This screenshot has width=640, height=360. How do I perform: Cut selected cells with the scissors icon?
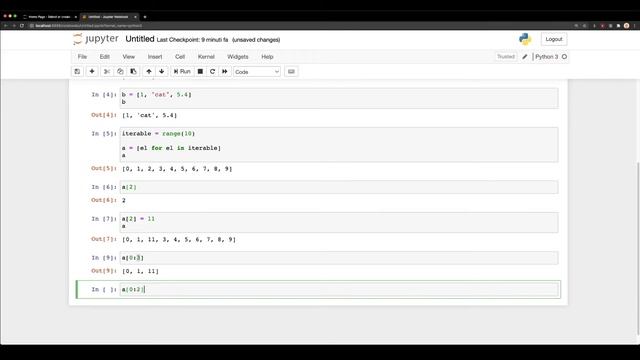(x=107, y=71)
